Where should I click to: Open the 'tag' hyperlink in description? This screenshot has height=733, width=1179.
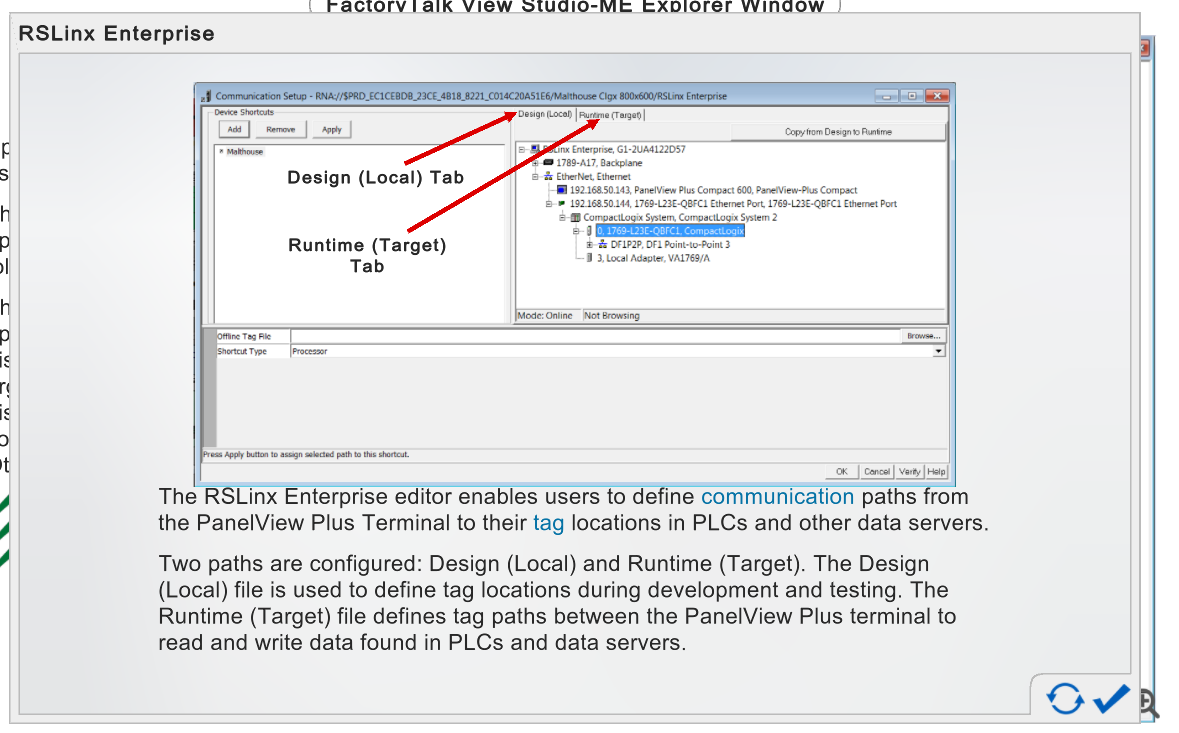click(549, 523)
